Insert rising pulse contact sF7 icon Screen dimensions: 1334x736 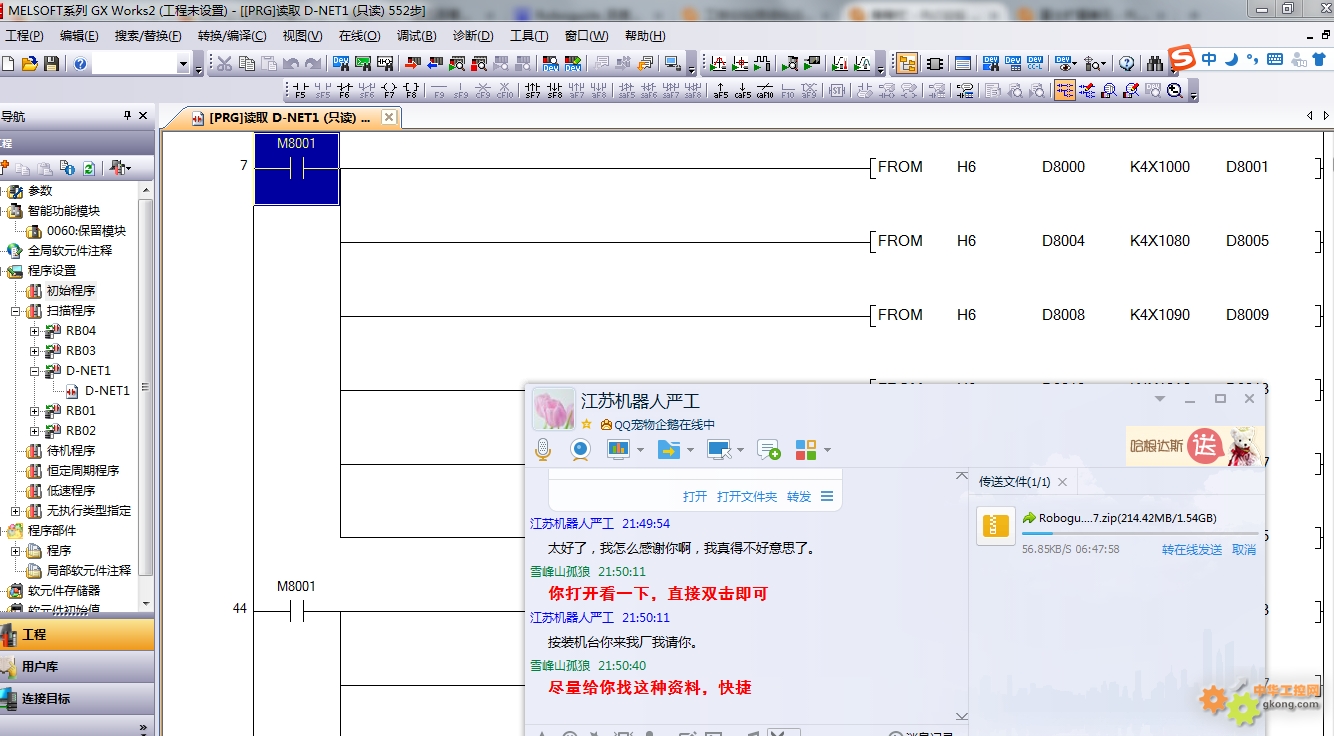(533, 91)
